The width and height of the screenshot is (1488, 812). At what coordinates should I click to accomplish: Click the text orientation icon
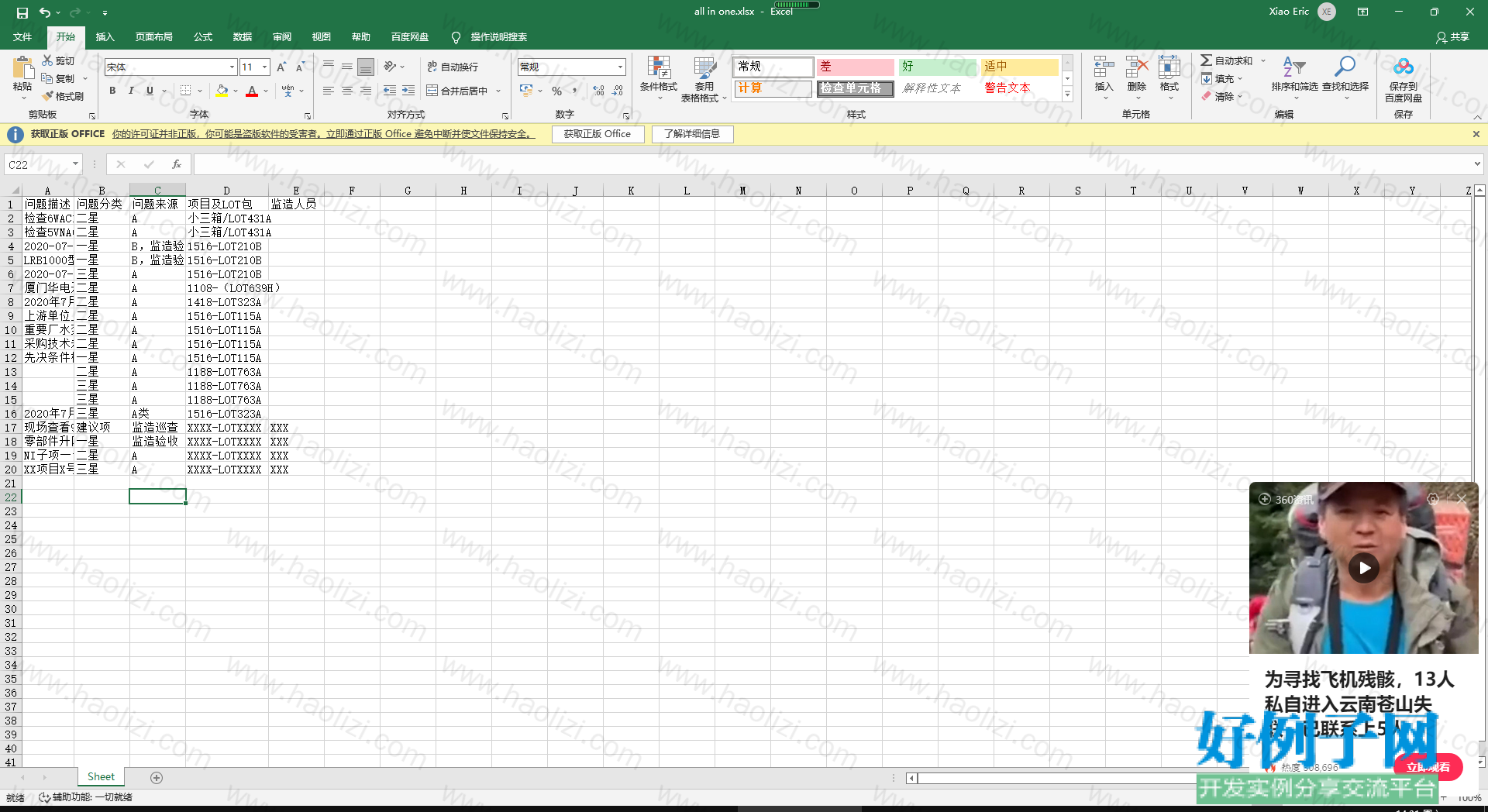390,67
